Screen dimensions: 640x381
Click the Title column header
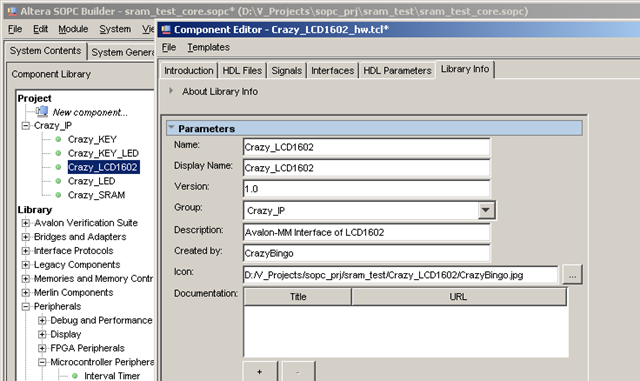coord(298,297)
